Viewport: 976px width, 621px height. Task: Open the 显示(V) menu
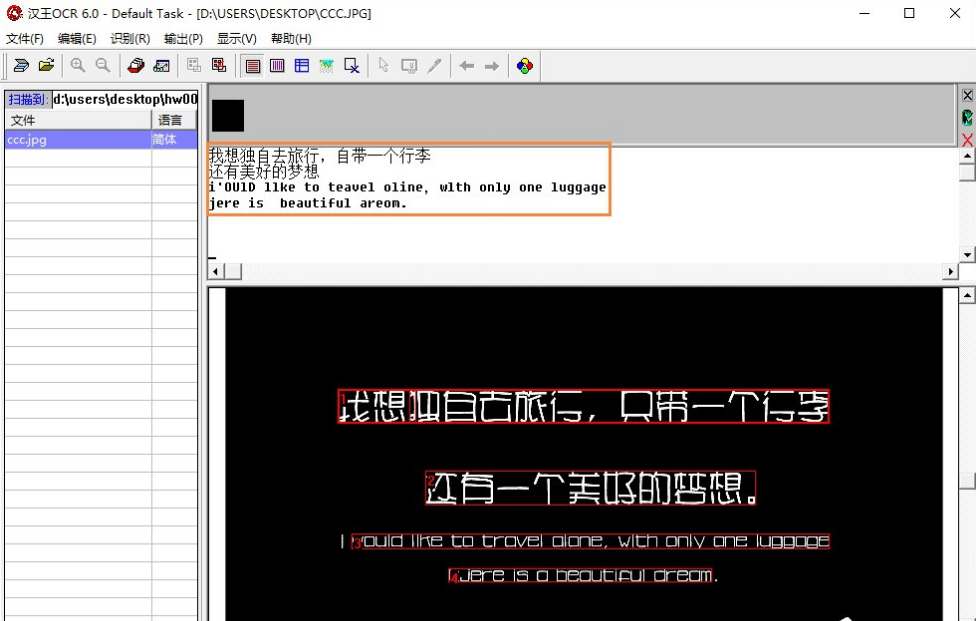237,39
